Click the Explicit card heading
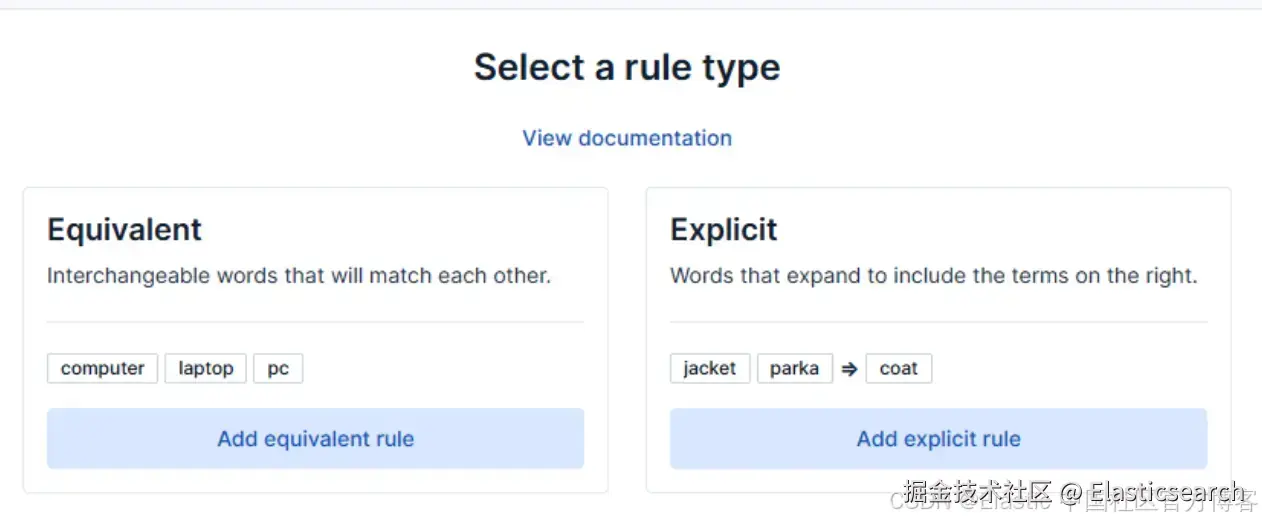The height and width of the screenshot is (522, 1262). pos(723,230)
